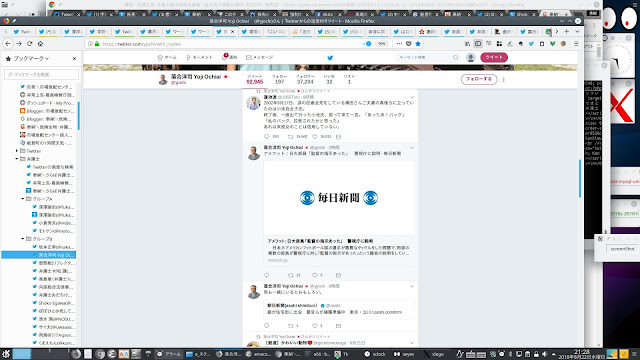Click the red ツイート button
Screen dimensions: 640x360
coord(494,58)
